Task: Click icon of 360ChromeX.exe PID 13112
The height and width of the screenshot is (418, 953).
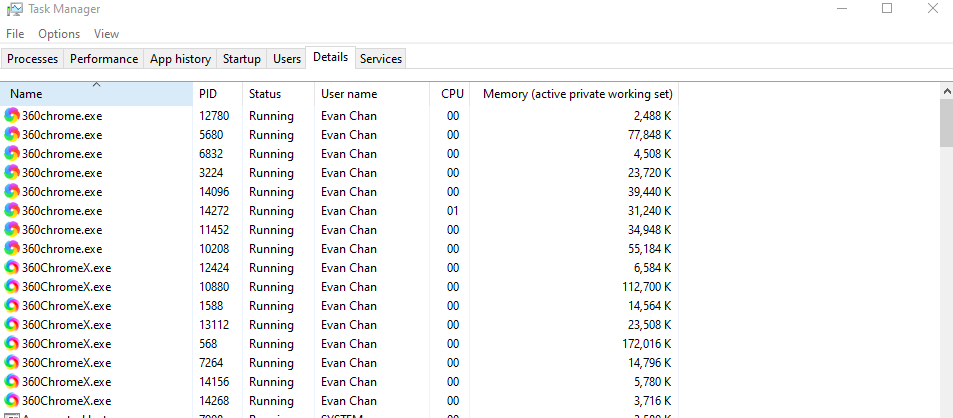Action: (12, 325)
